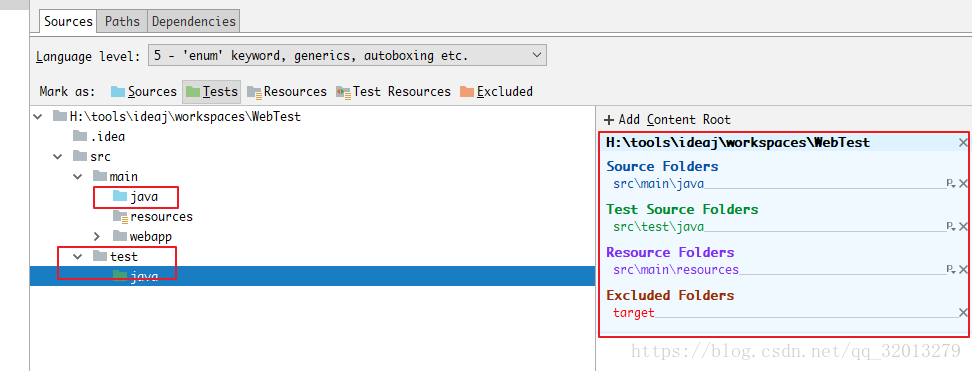972x371 pixels.
Task: Collapse the test folder node
Action: click(x=78, y=256)
